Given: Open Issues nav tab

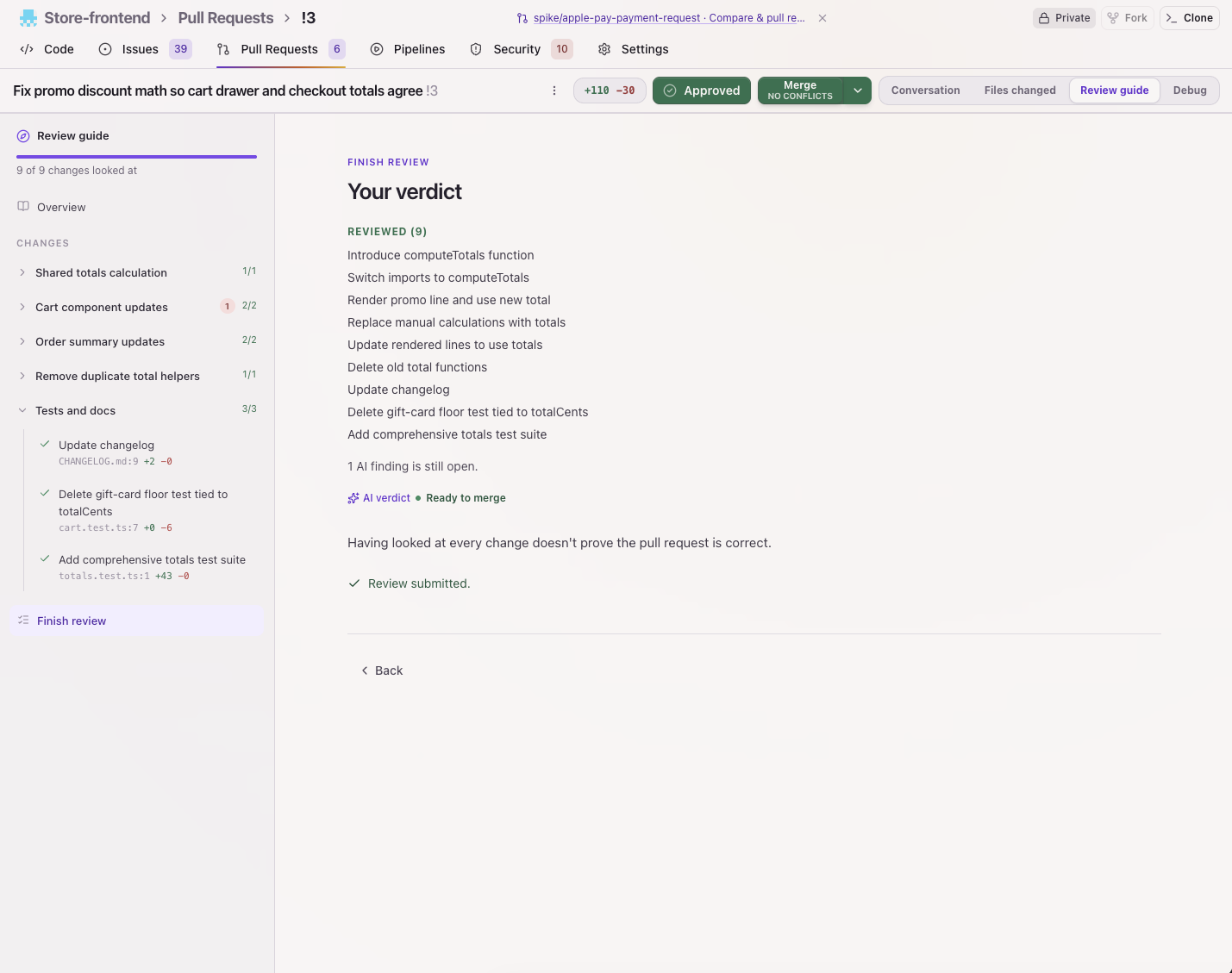Looking at the screenshot, I should coord(145,49).
